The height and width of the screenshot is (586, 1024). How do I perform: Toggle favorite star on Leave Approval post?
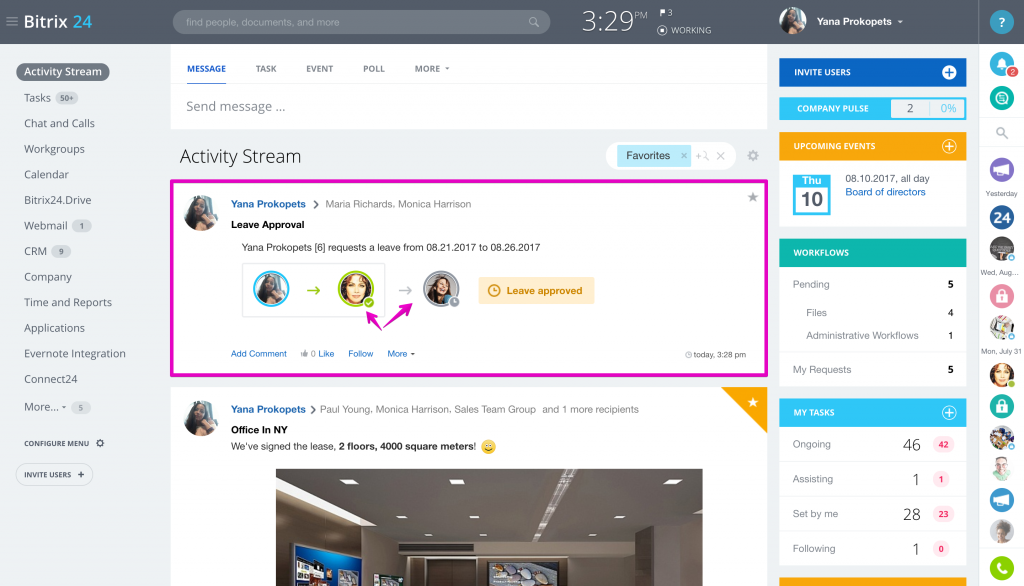tap(752, 197)
